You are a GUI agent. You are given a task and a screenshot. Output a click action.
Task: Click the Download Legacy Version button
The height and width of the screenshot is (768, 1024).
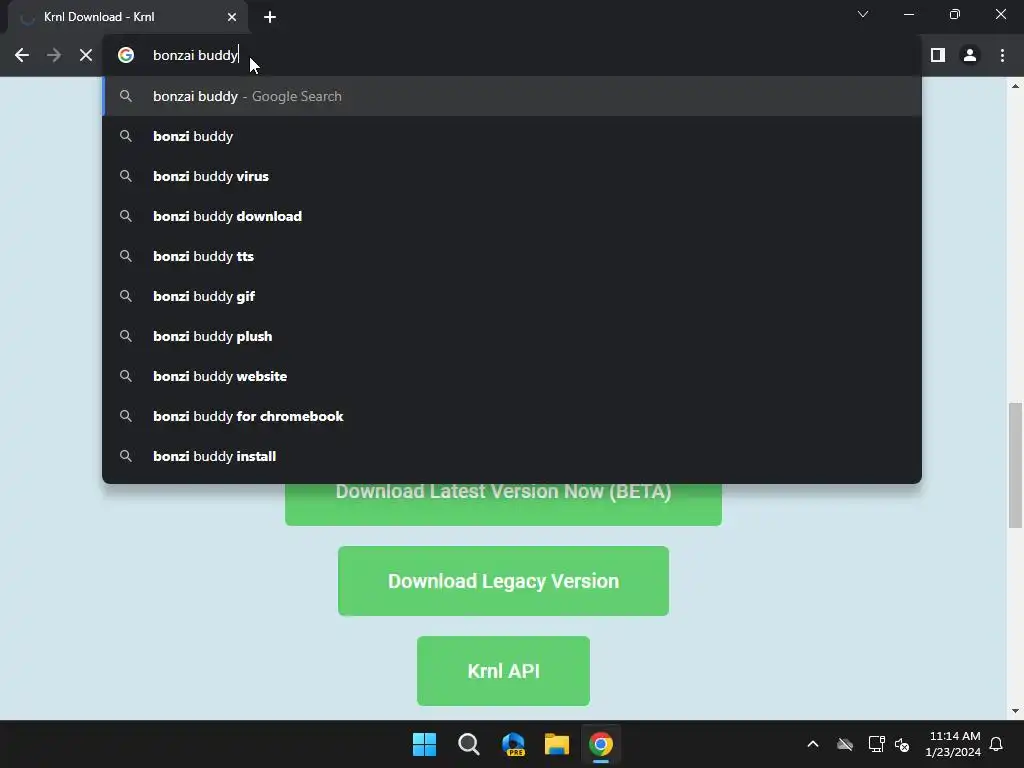coord(503,581)
